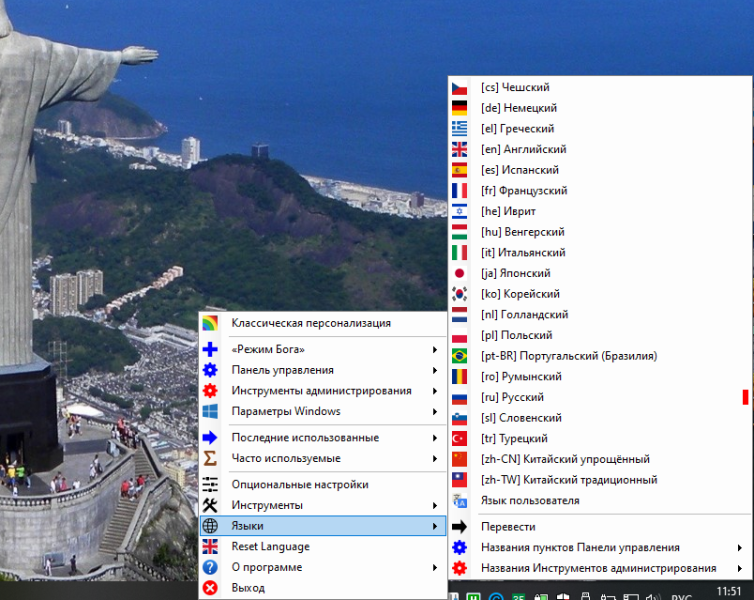Select [de] Немецкий language
The height and width of the screenshot is (600, 754).
pos(600,108)
